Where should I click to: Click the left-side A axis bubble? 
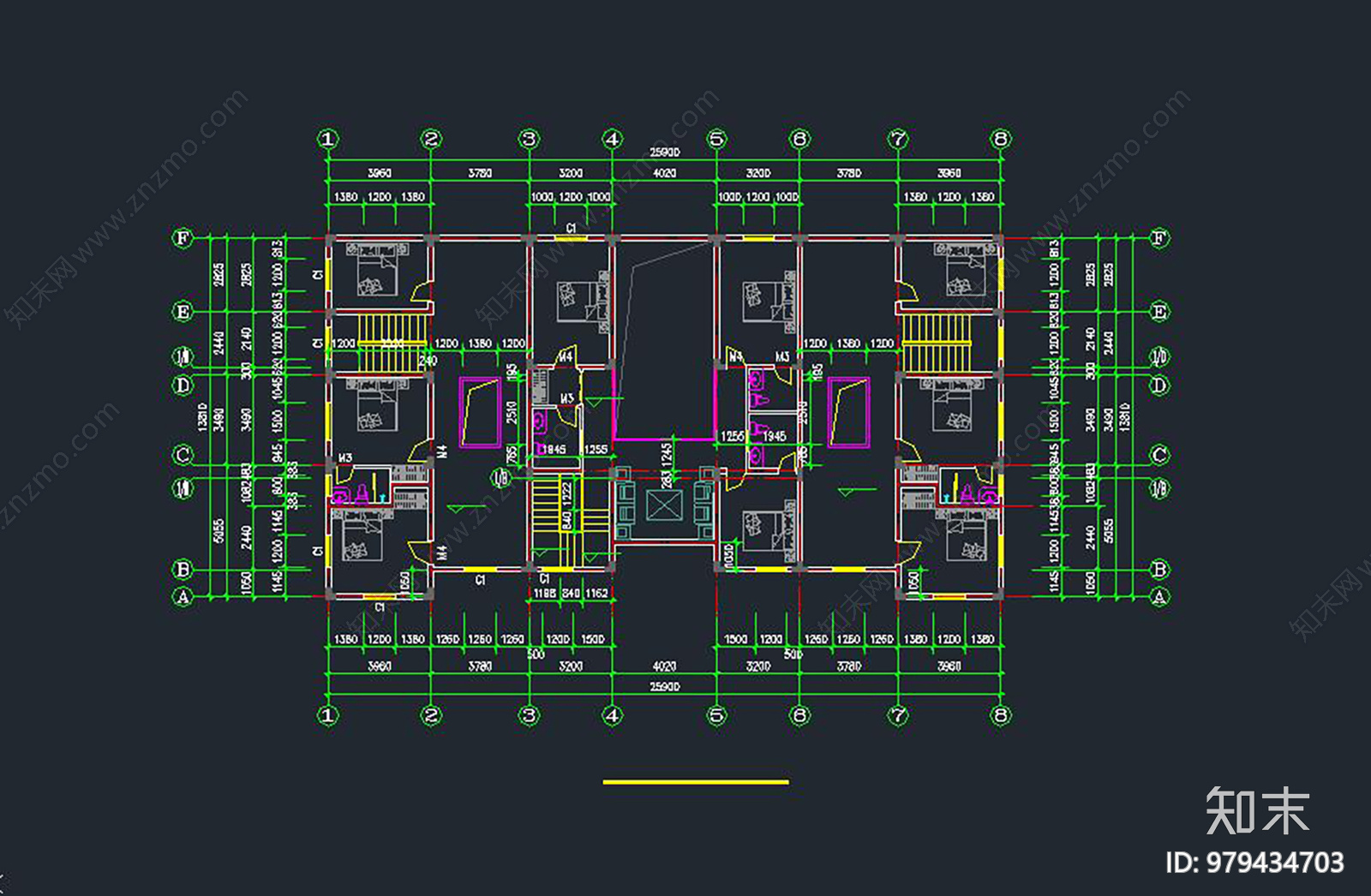pos(183,597)
